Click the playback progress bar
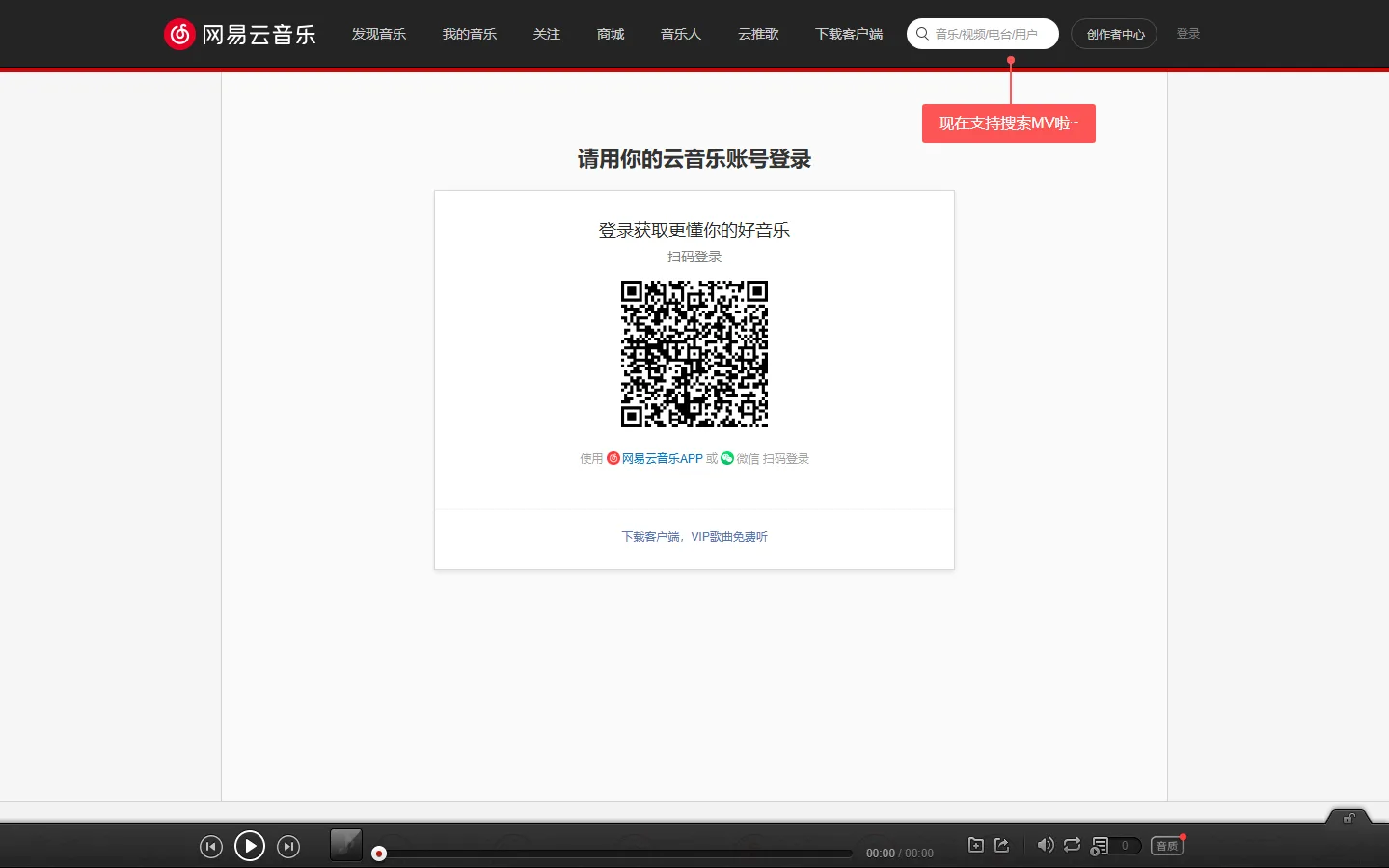1389x868 pixels. click(x=615, y=854)
